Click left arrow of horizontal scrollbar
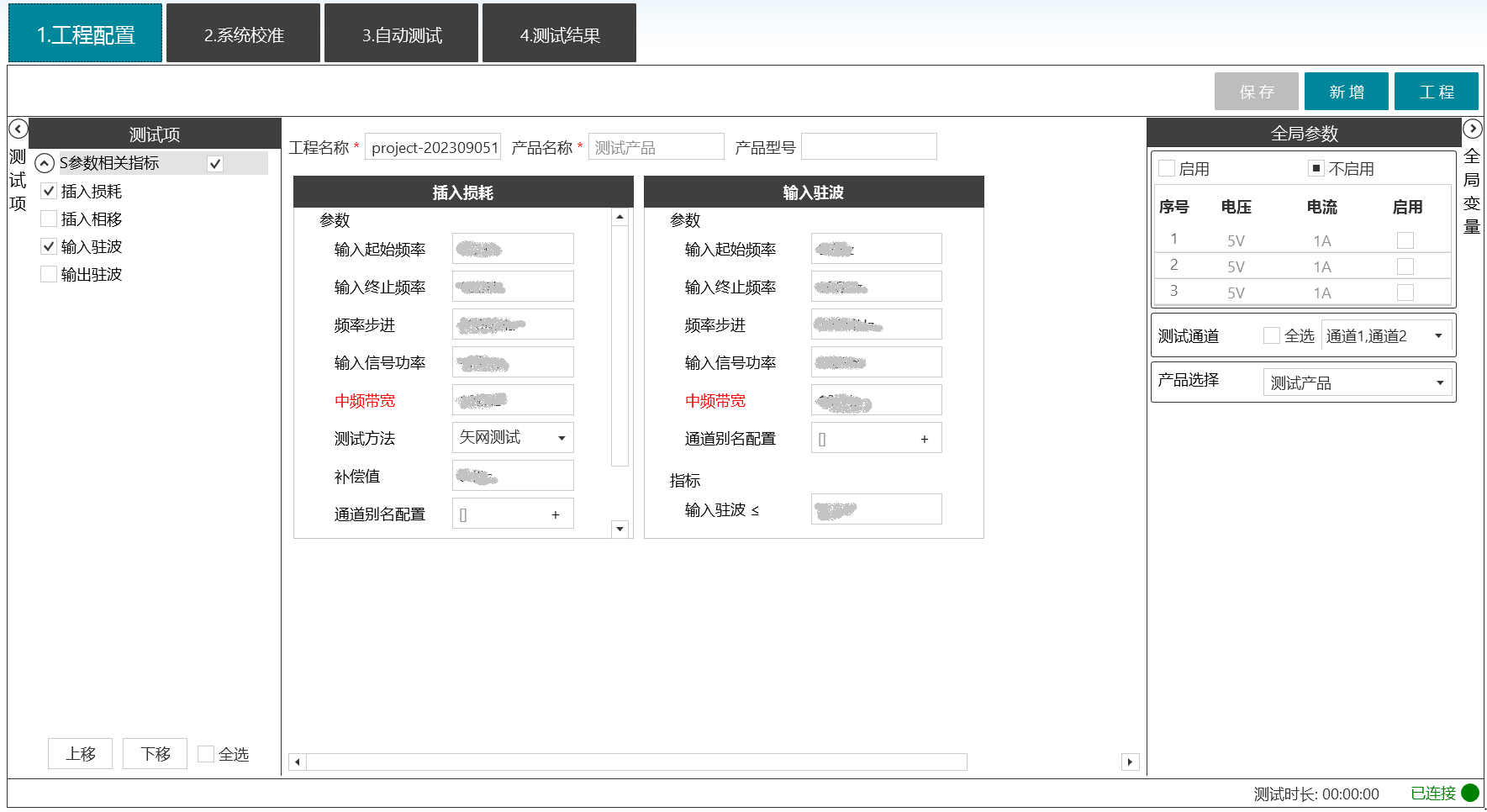This screenshot has width=1487, height=812. 297,762
